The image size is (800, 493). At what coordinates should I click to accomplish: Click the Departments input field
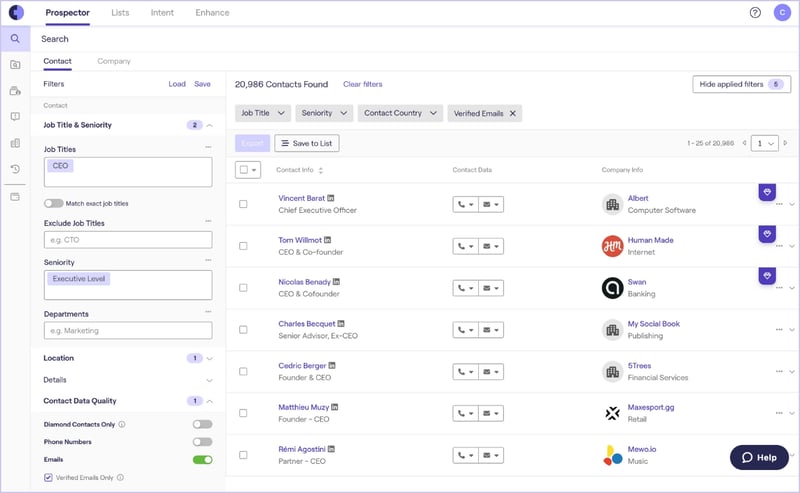(x=128, y=331)
